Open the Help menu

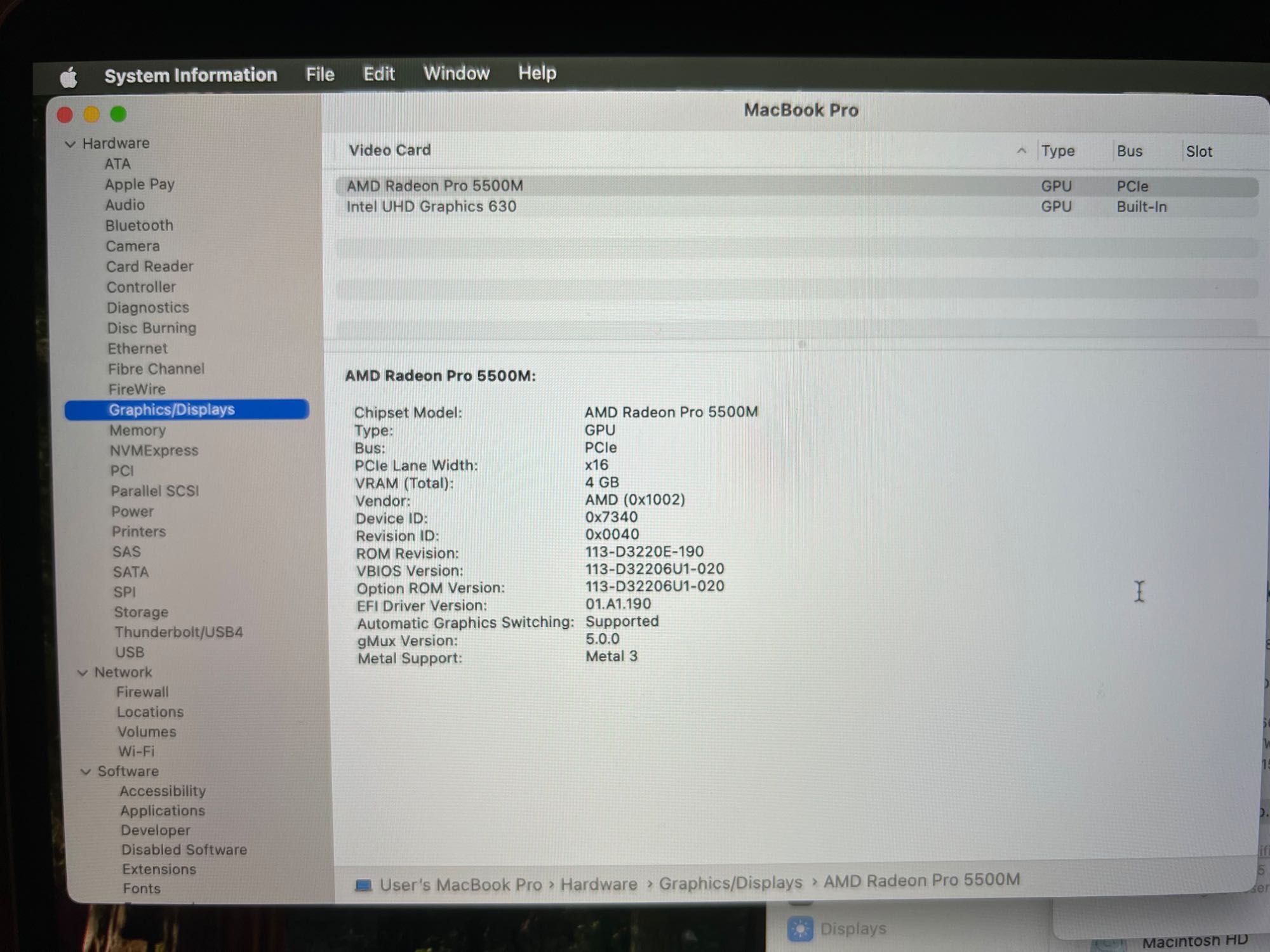click(537, 73)
